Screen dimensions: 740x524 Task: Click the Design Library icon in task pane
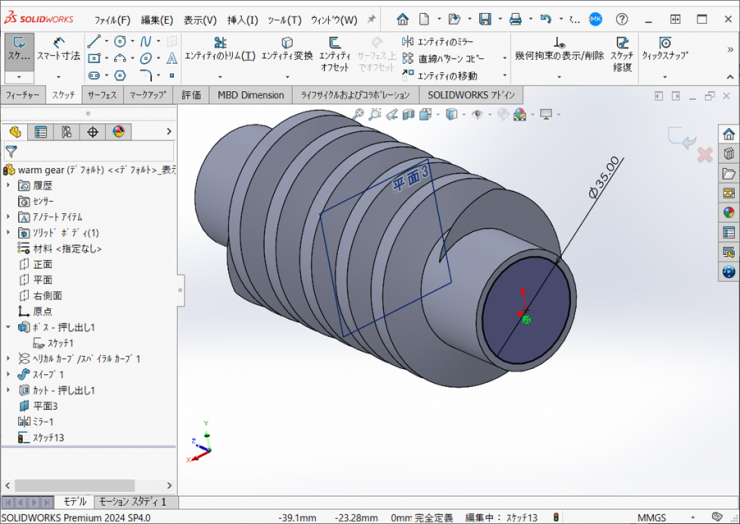coord(728,153)
